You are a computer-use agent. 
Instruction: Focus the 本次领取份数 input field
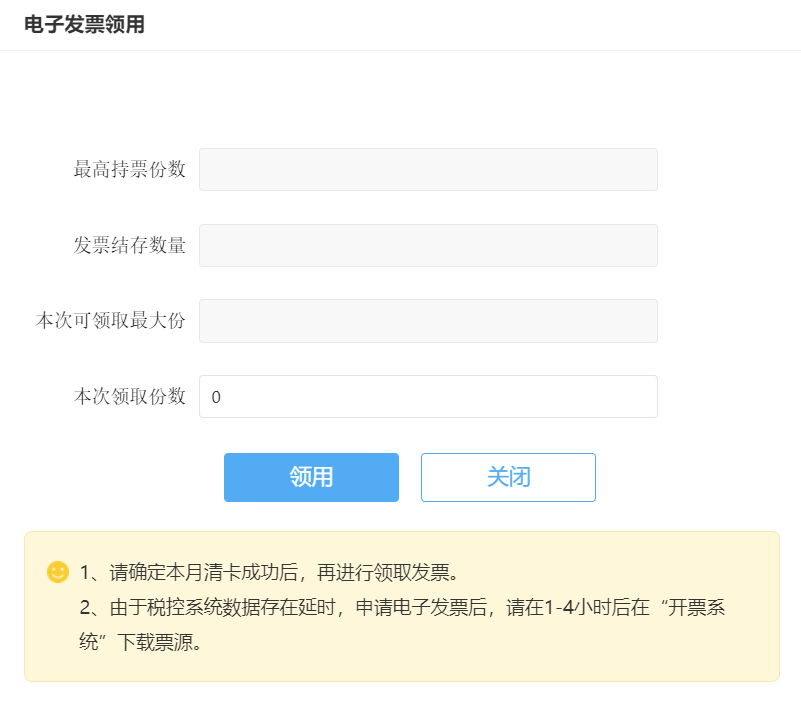pyautogui.click(x=428, y=396)
